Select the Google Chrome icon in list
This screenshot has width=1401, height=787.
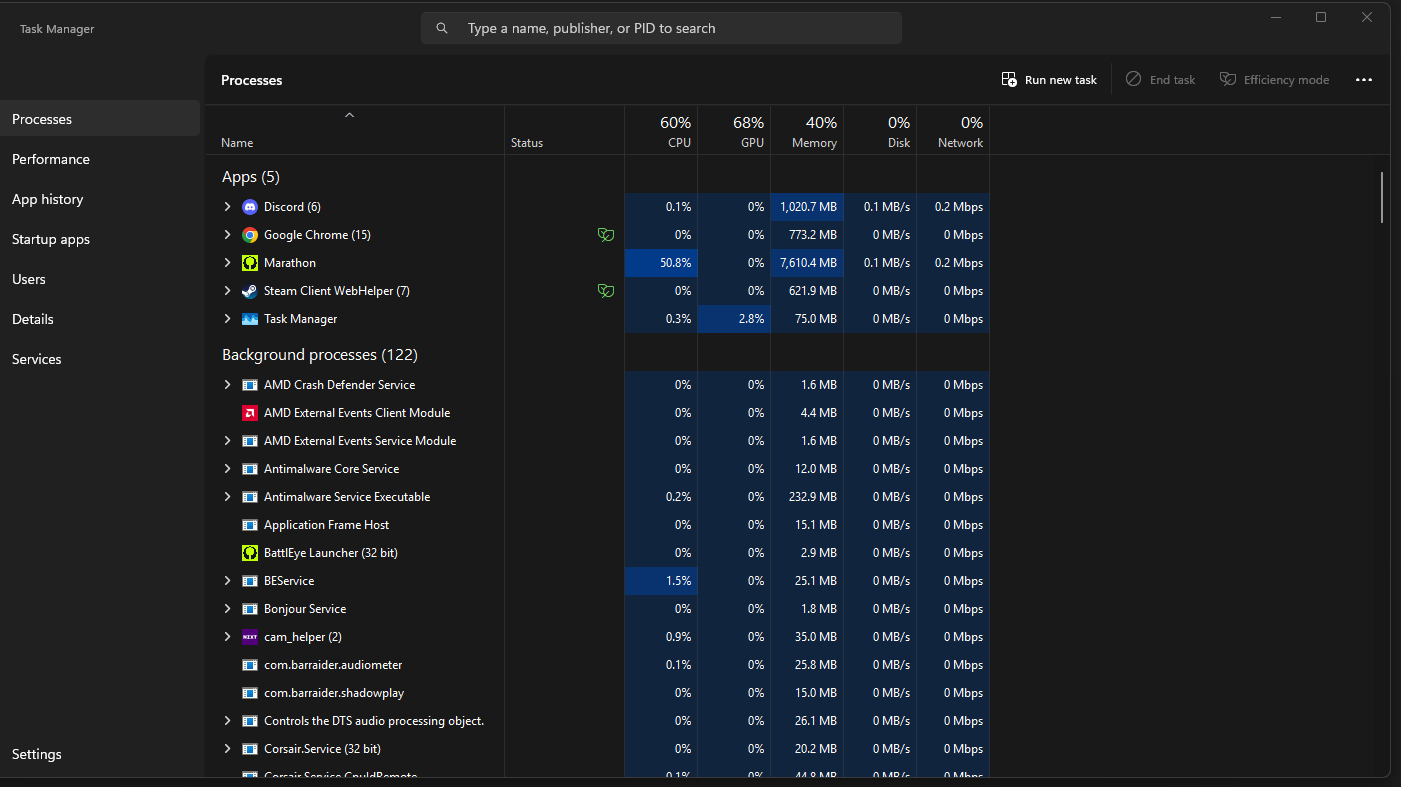250,235
